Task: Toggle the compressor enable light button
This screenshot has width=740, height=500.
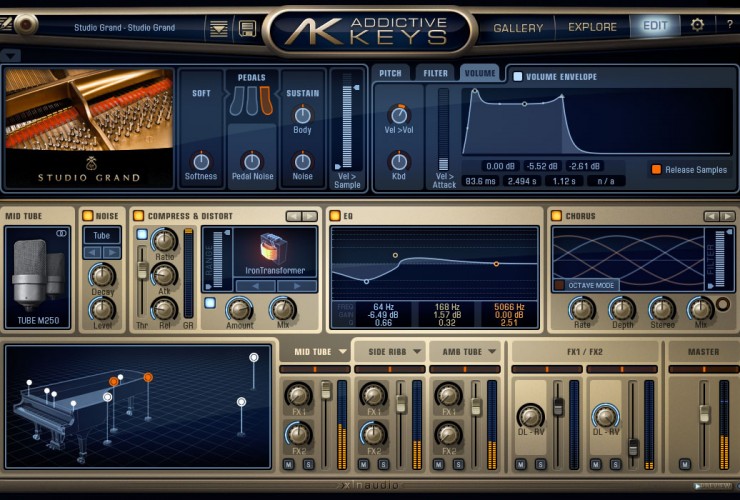Action: [x=142, y=234]
